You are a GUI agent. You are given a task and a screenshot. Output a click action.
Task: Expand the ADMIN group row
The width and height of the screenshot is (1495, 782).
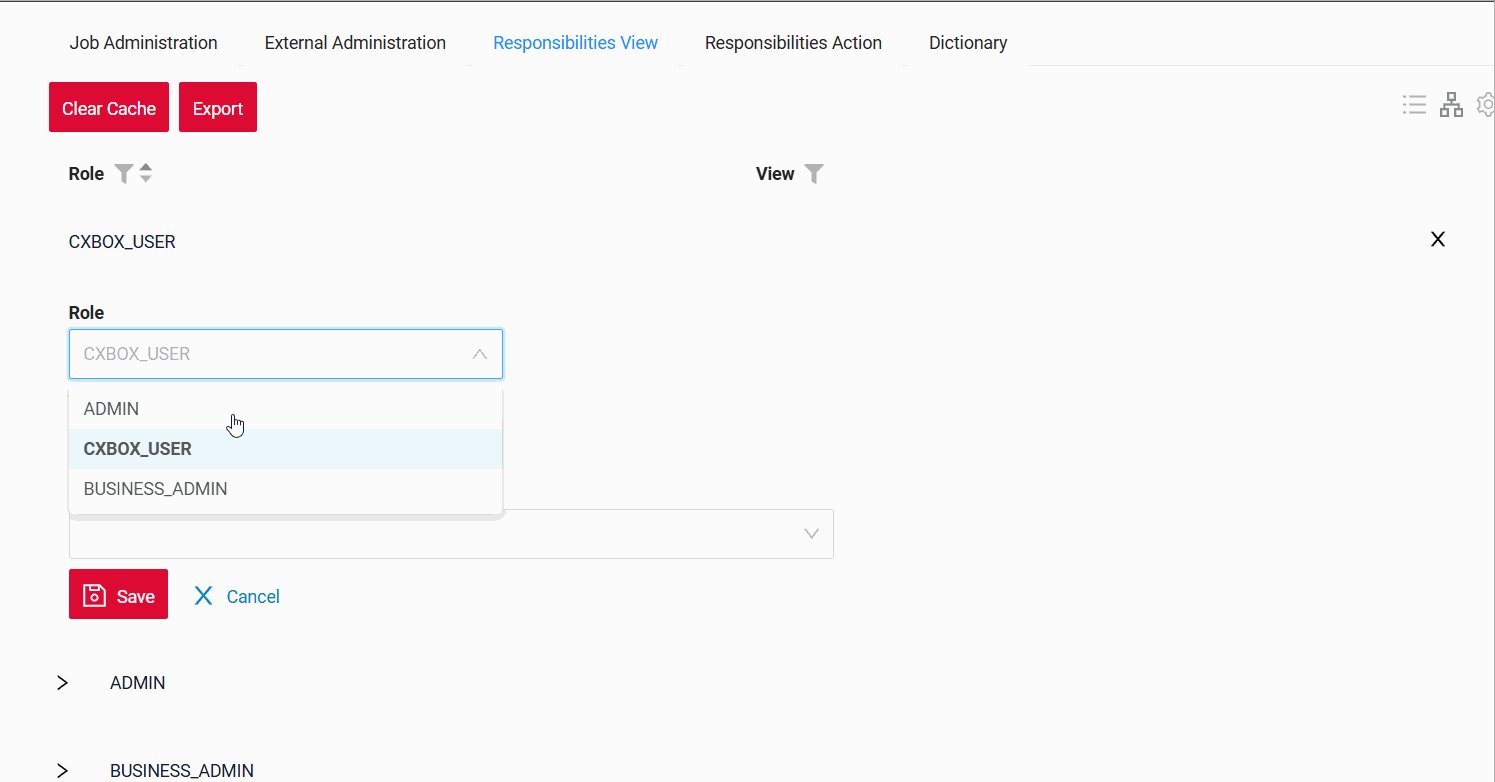(63, 683)
